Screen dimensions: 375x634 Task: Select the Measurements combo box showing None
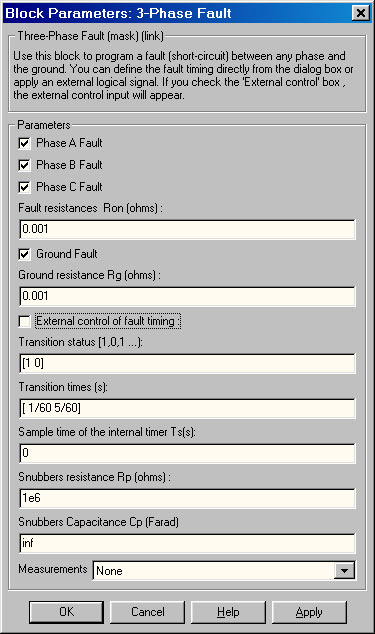coord(224,571)
